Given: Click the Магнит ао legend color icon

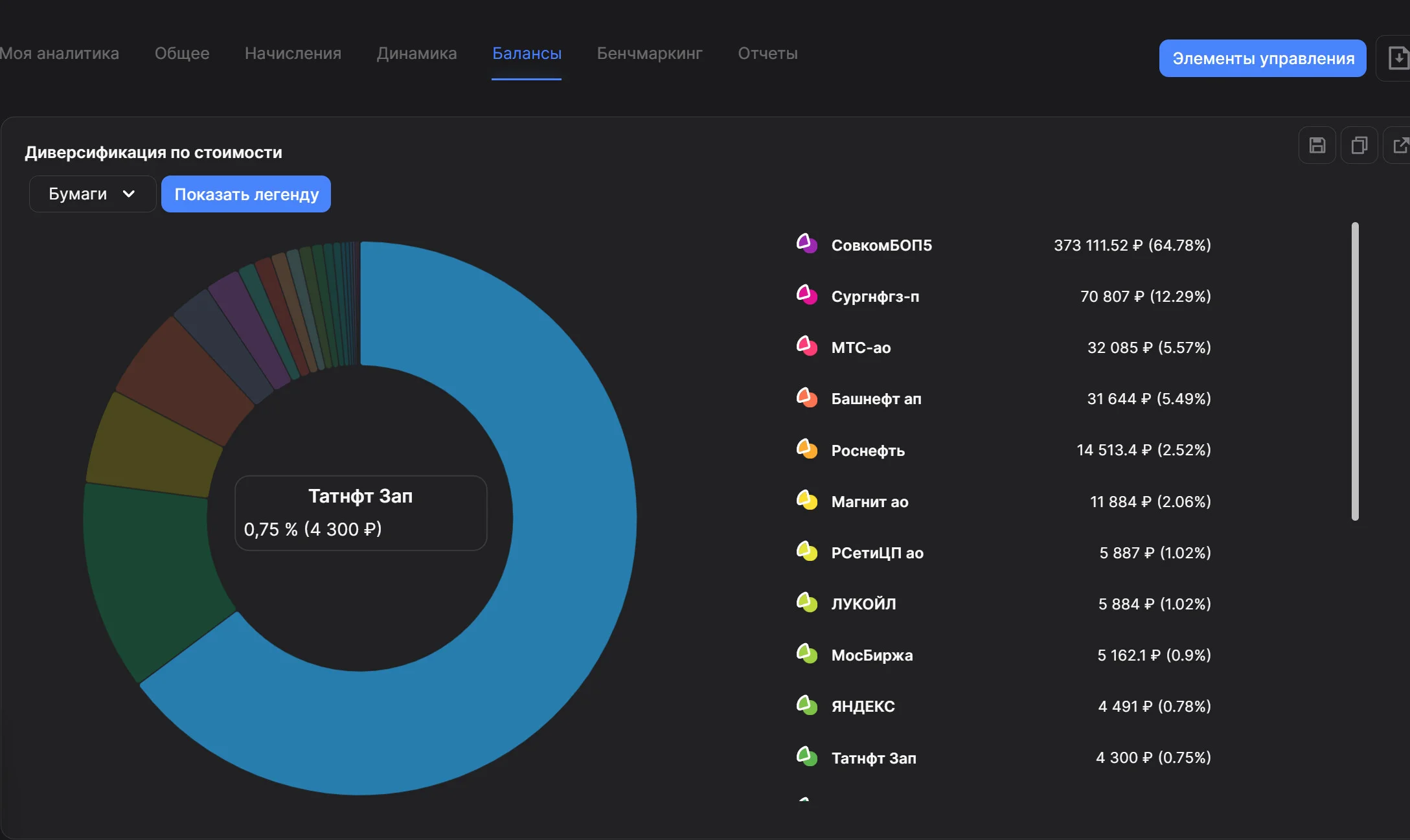Looking at the screenshot, I should [x=806, y=501].
